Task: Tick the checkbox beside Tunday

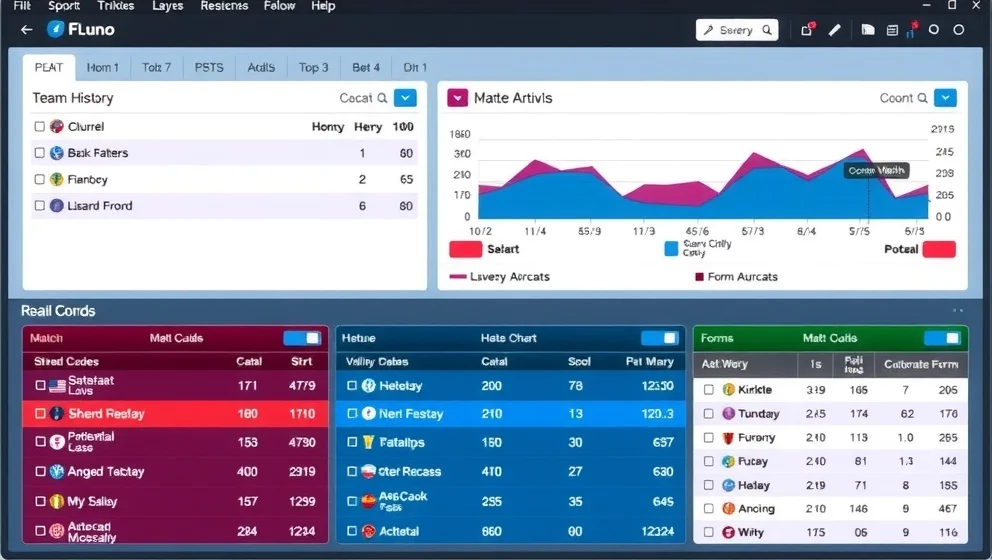Action: coord(708,414)
